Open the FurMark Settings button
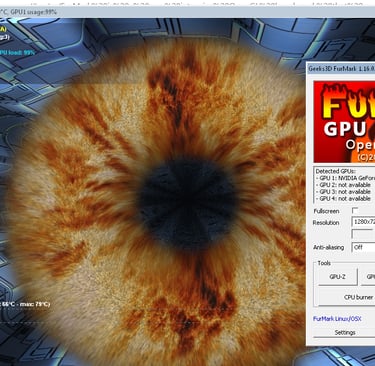This screenshot has width=375, height=366. point(344,332)
